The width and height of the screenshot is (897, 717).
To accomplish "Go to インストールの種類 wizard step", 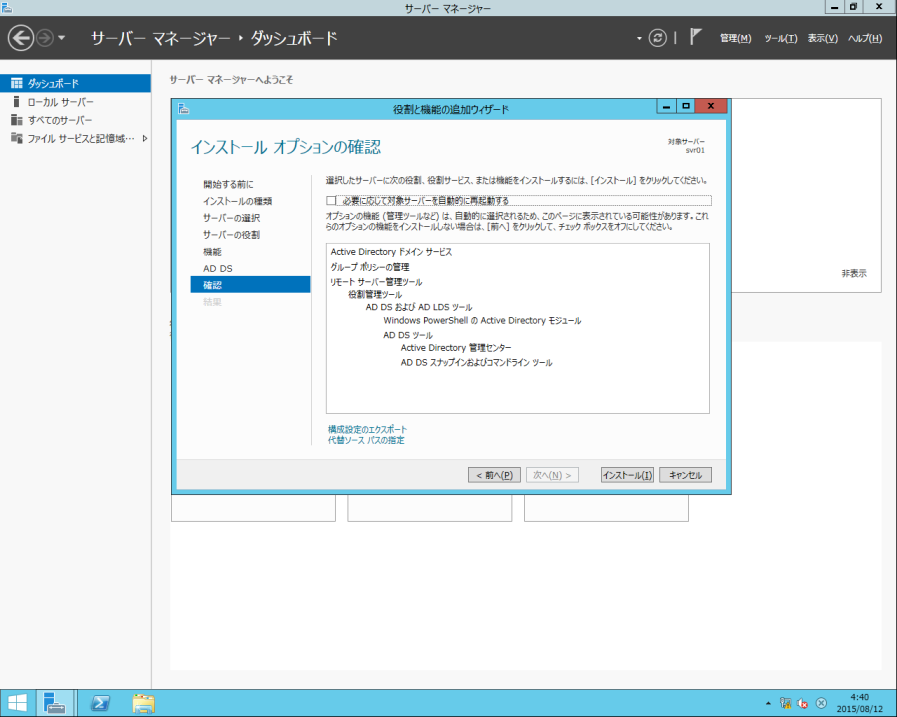I will [237, 201].
